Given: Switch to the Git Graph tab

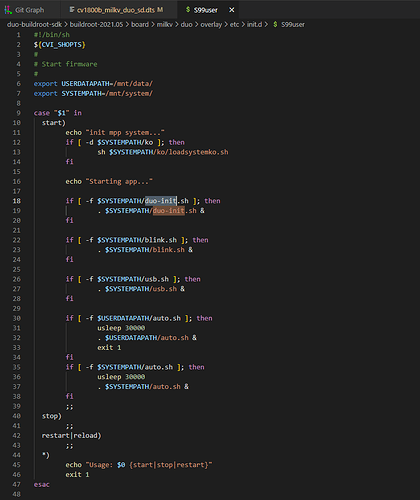Looking at the screenshot, I should pyautogui.click(x=30, y=10).
